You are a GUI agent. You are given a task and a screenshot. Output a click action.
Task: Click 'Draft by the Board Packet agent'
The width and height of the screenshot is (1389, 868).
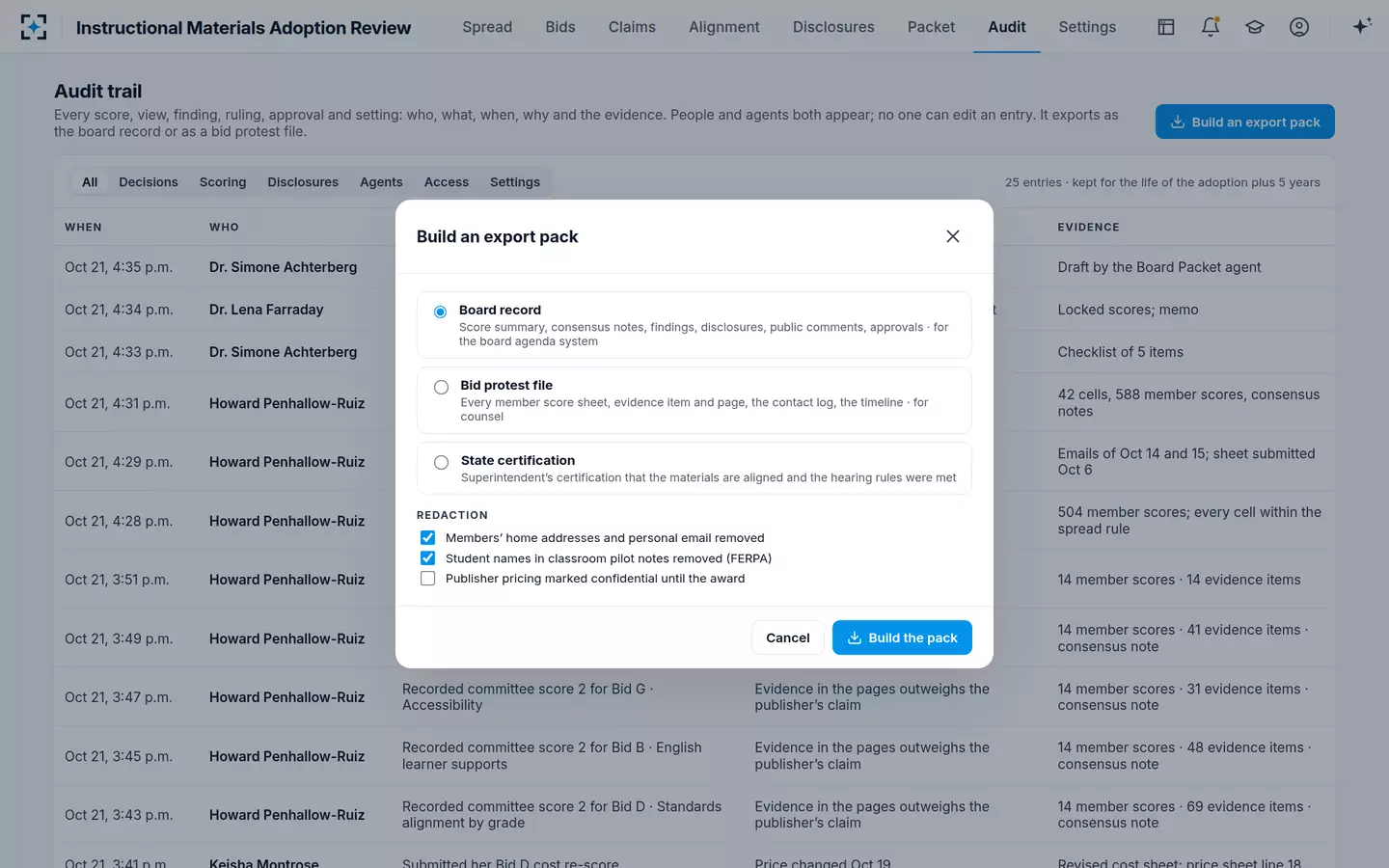1159,267
